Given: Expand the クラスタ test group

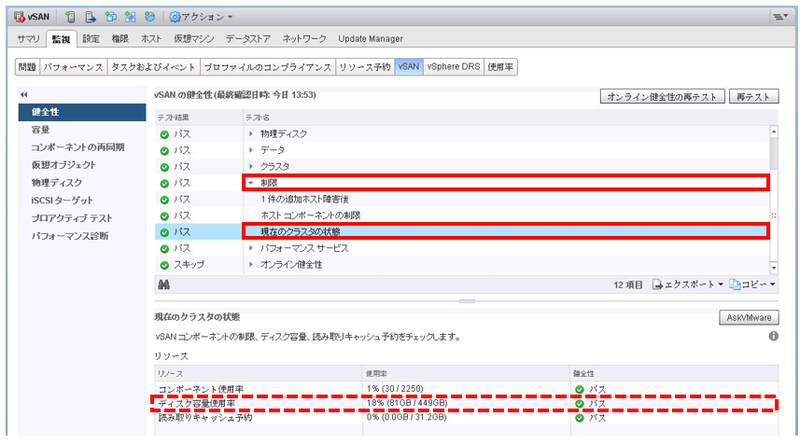Looking at the screenshot, I should (251, 166).
